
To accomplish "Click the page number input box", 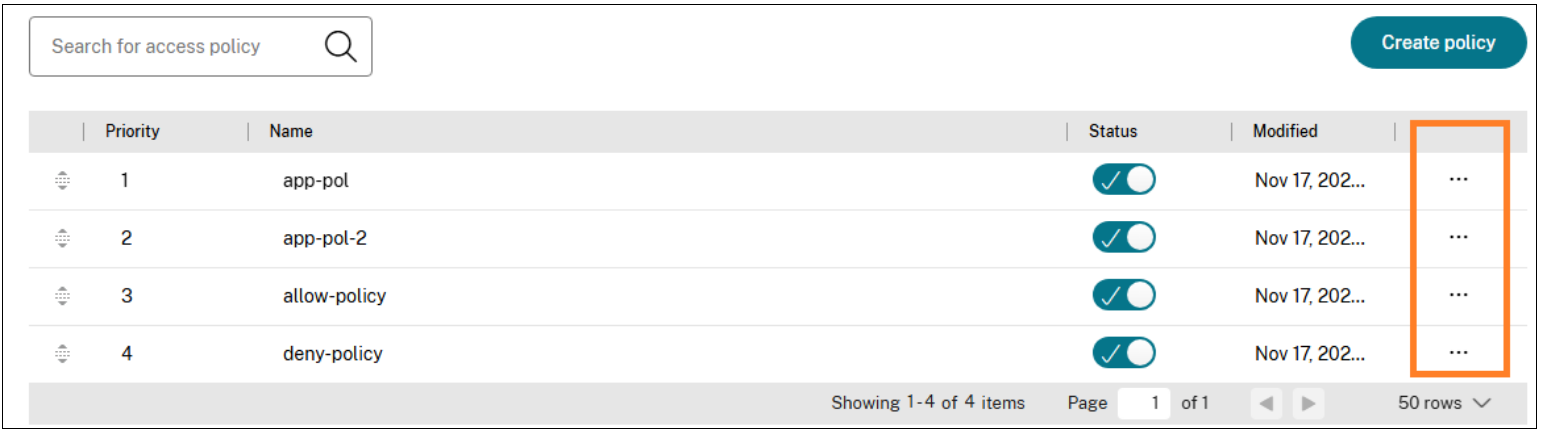I will pyautogui.click(x=1144, y=403).
